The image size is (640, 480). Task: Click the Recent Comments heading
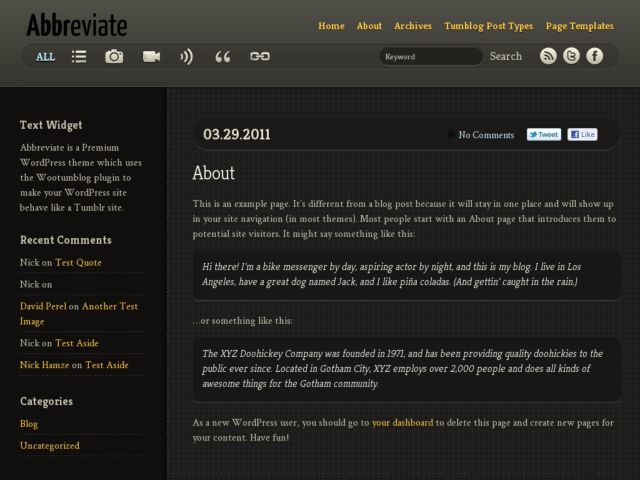(66, 240)
